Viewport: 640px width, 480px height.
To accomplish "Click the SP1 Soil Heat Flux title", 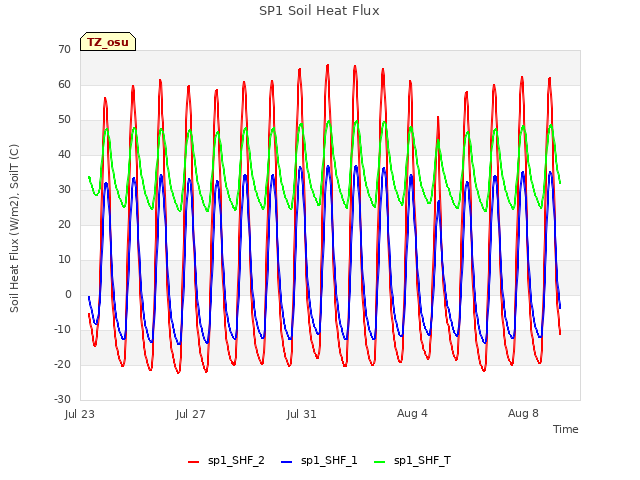I will tap(319, 11).
